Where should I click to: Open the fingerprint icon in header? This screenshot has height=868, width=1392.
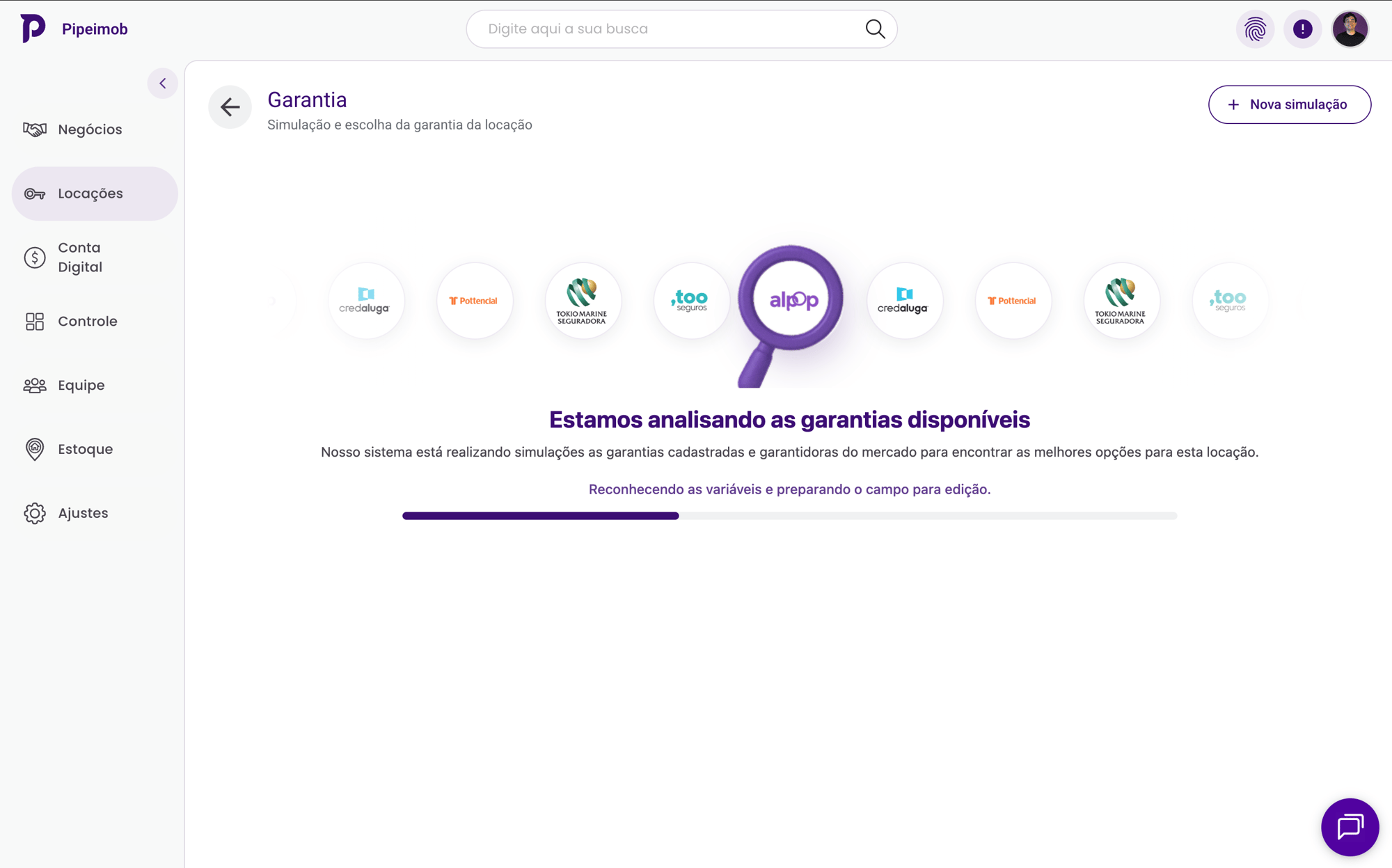coord(1255,29)
